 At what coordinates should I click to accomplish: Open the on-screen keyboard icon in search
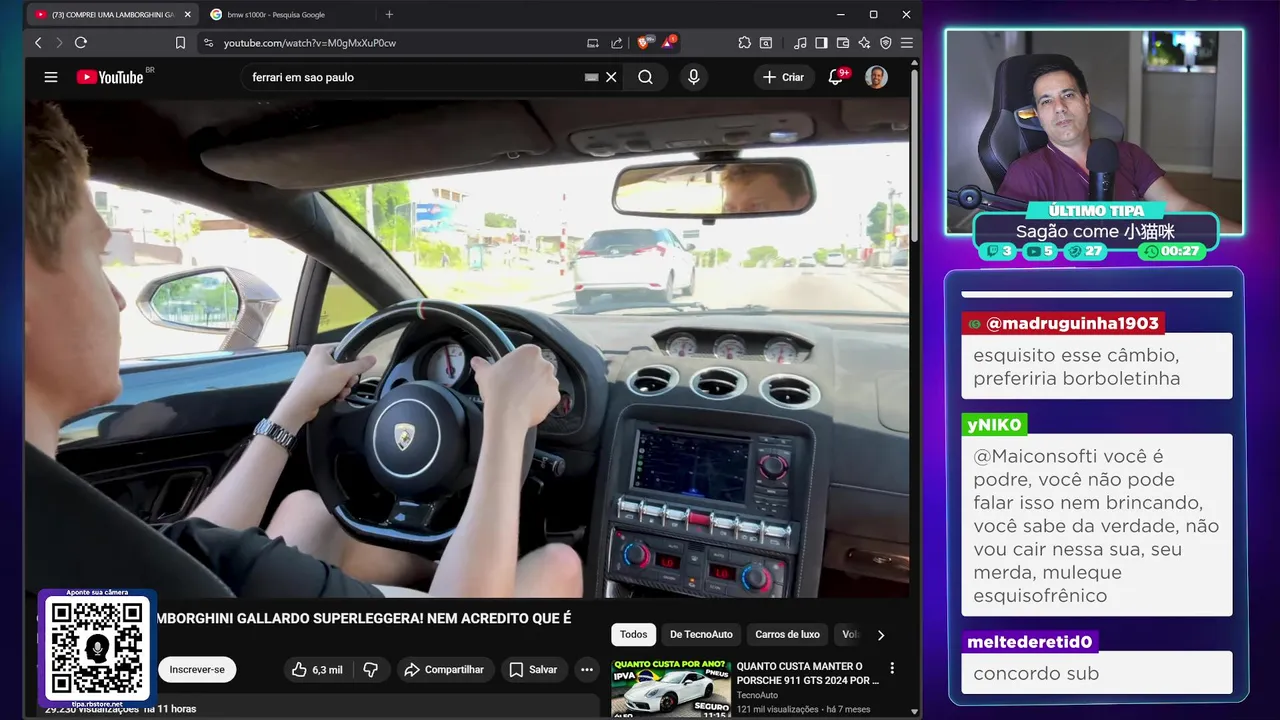592,77
